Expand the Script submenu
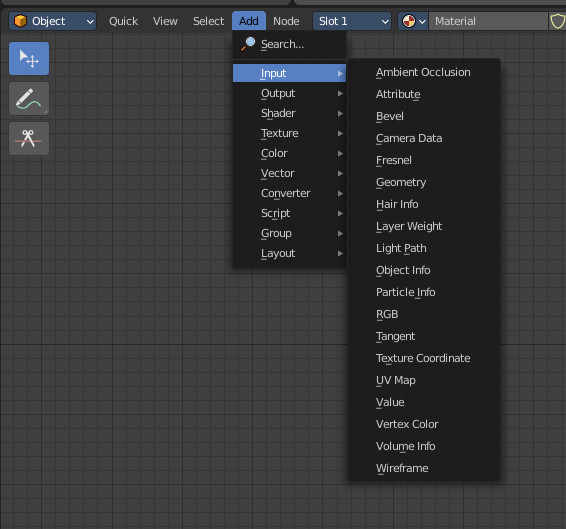The height and width of the screenshot is (529, 566). pos(289,213)
